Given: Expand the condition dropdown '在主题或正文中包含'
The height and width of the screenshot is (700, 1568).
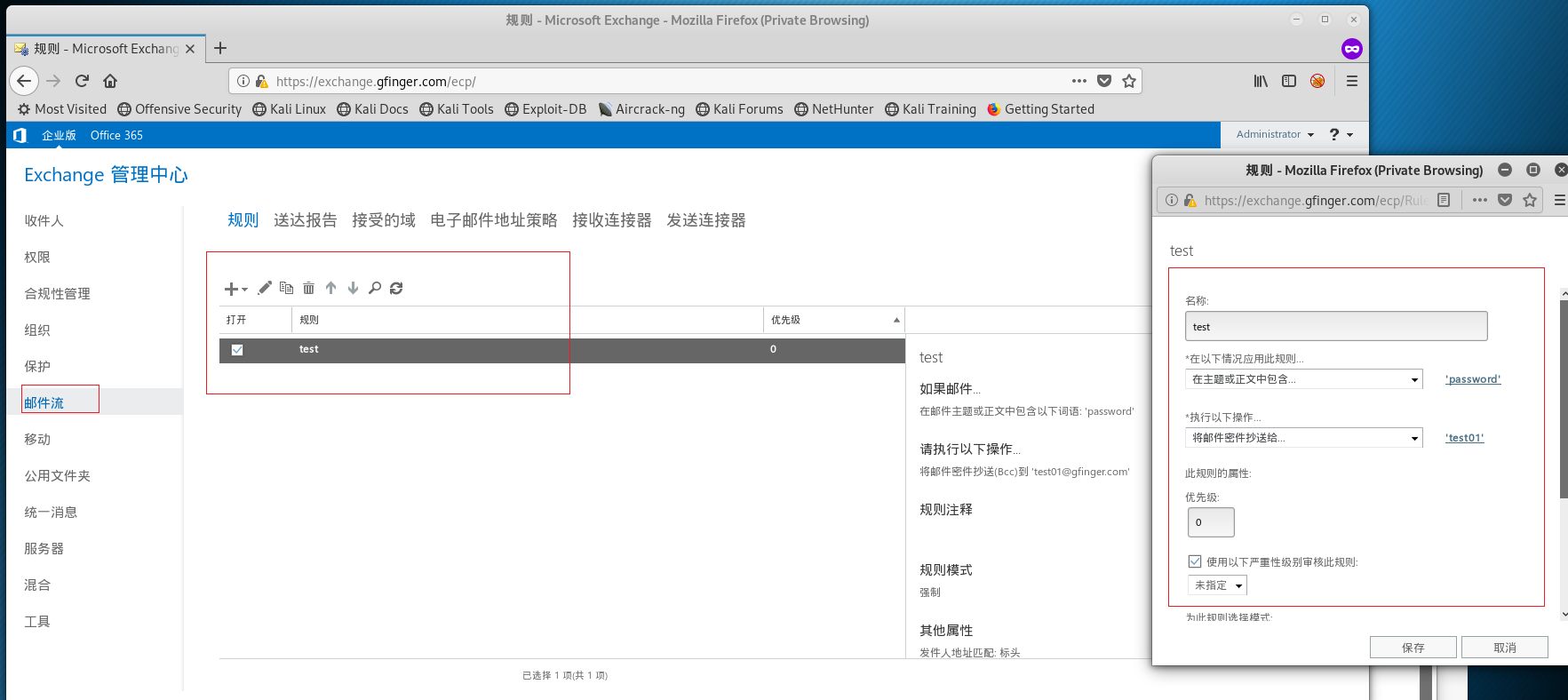Looking at the screenshot, I should (1304, 379).
